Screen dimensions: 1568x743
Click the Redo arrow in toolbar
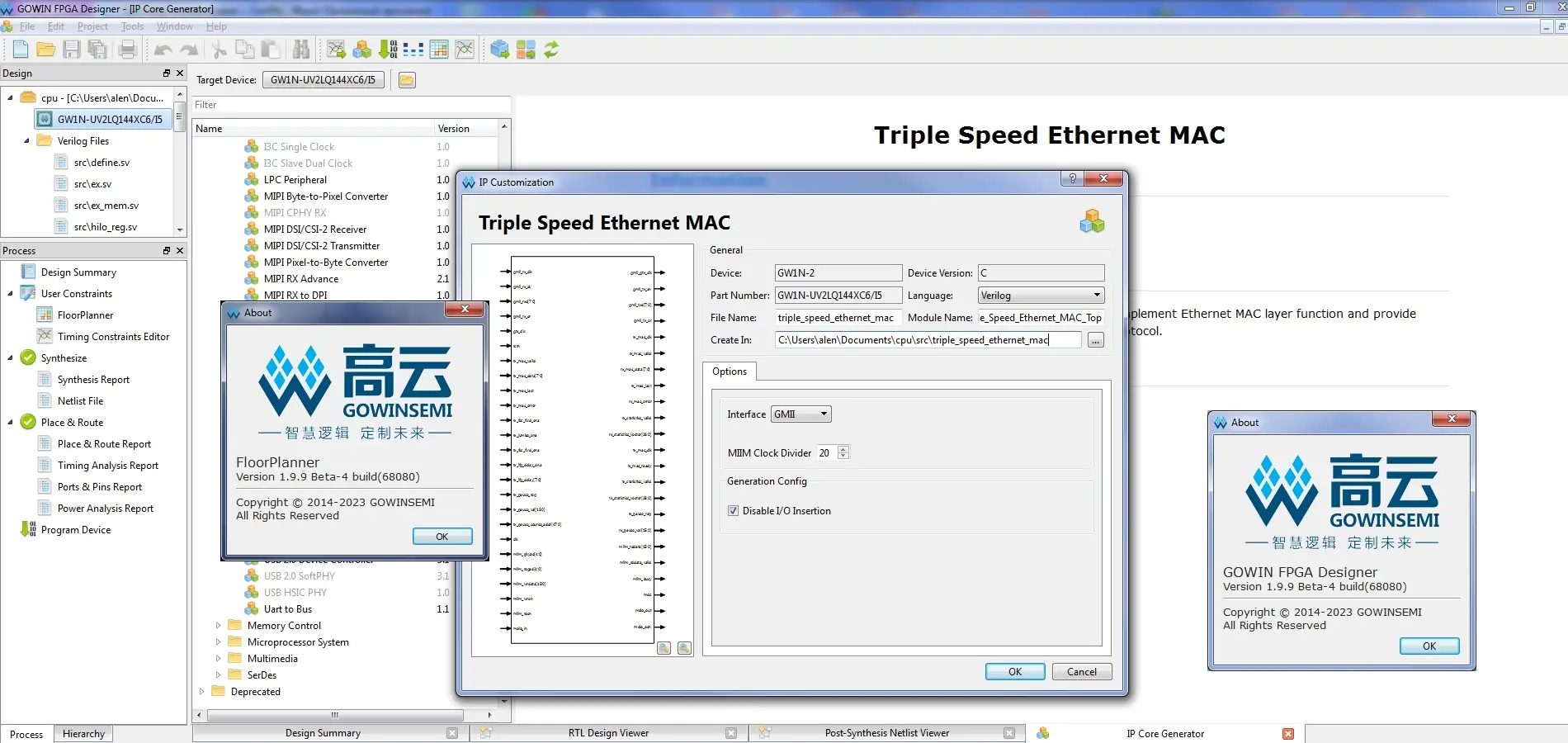189,50
